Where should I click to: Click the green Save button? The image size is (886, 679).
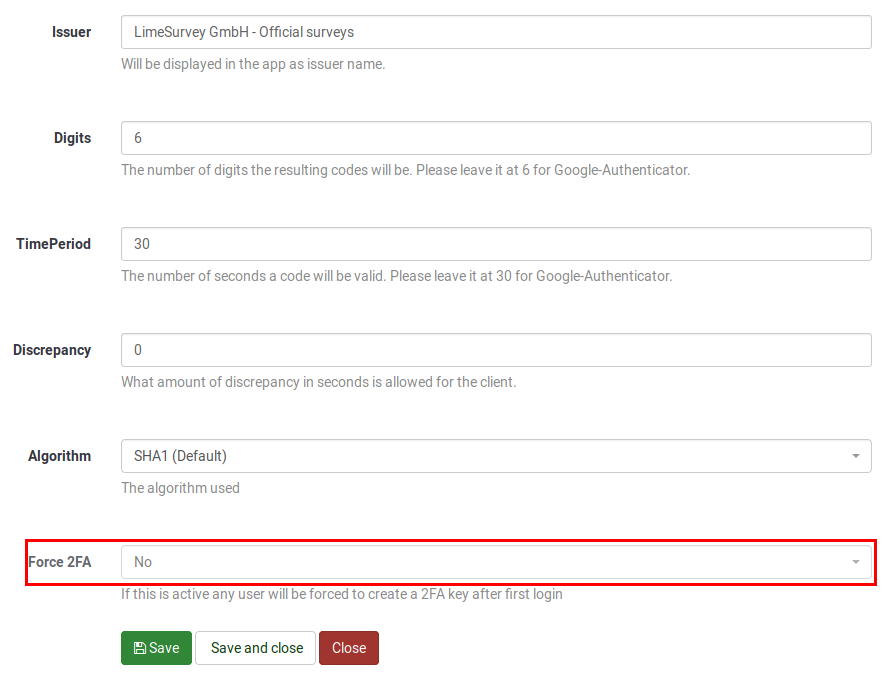pyautogui.click(x=157, y=648)
